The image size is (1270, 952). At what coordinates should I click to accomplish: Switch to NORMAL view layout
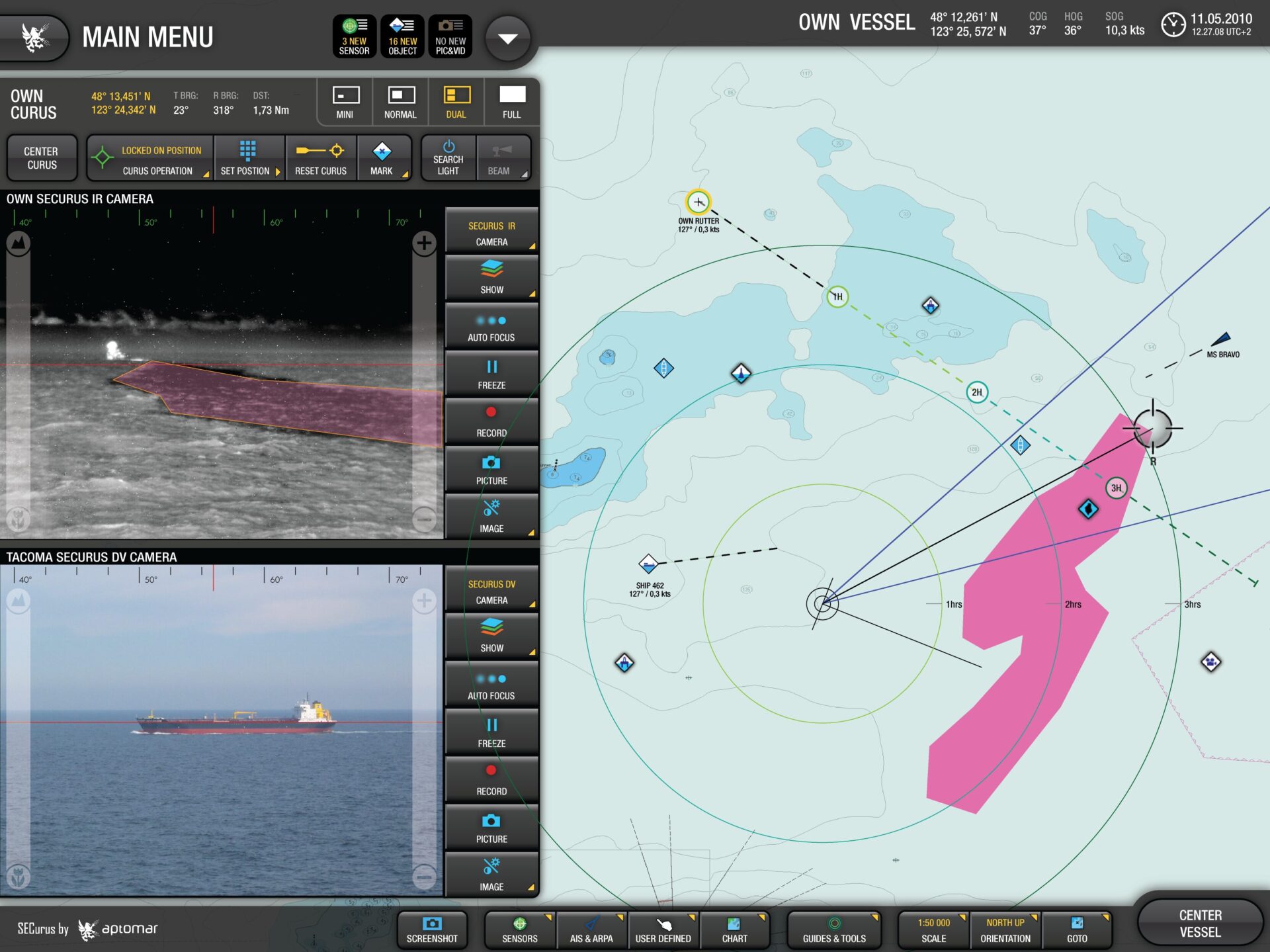(400, 103)
